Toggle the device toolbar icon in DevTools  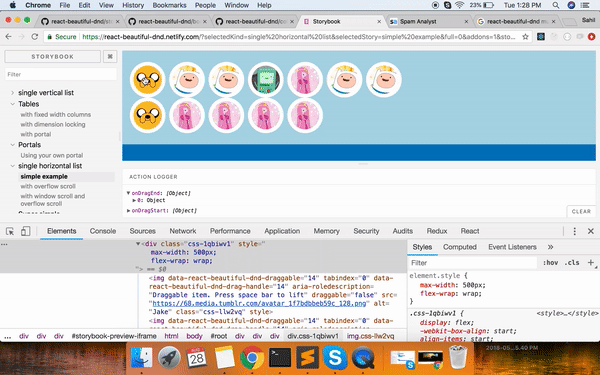(25, 231)
